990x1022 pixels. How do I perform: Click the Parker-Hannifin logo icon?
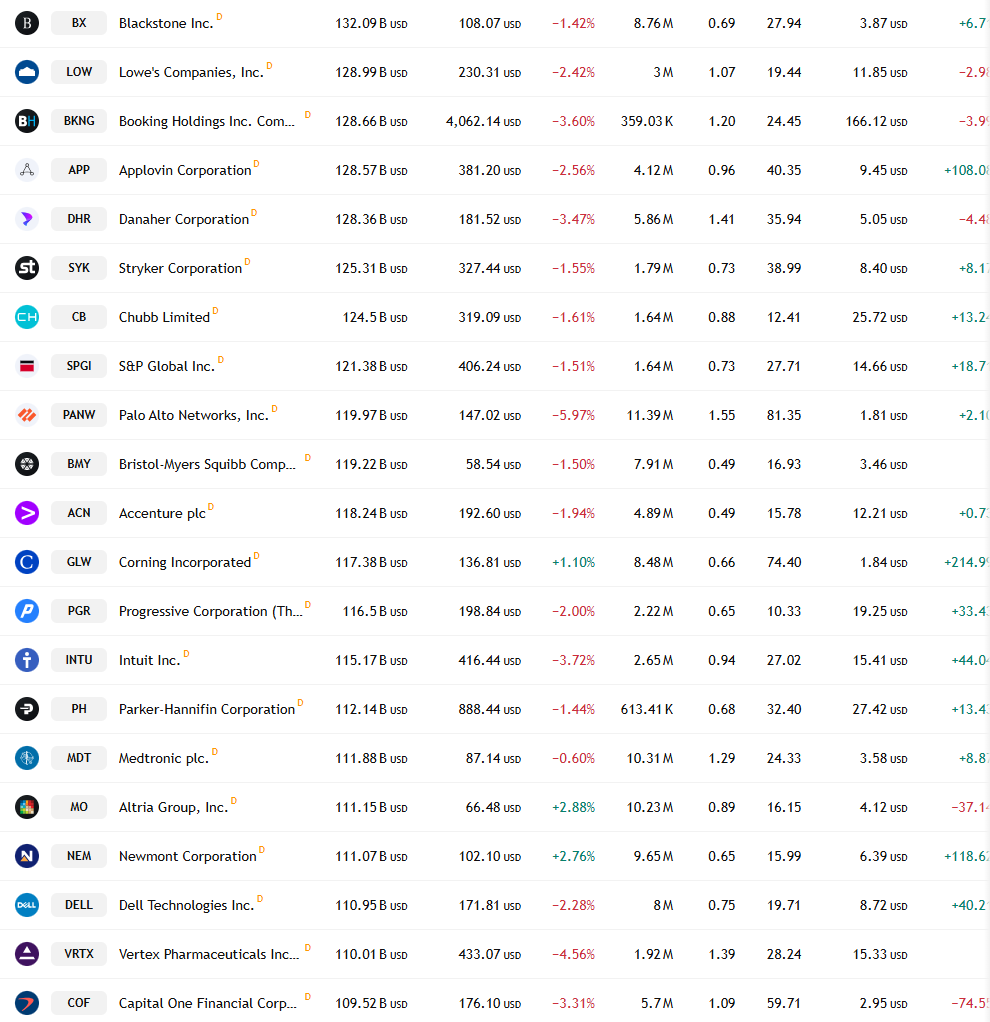[27, 708]
